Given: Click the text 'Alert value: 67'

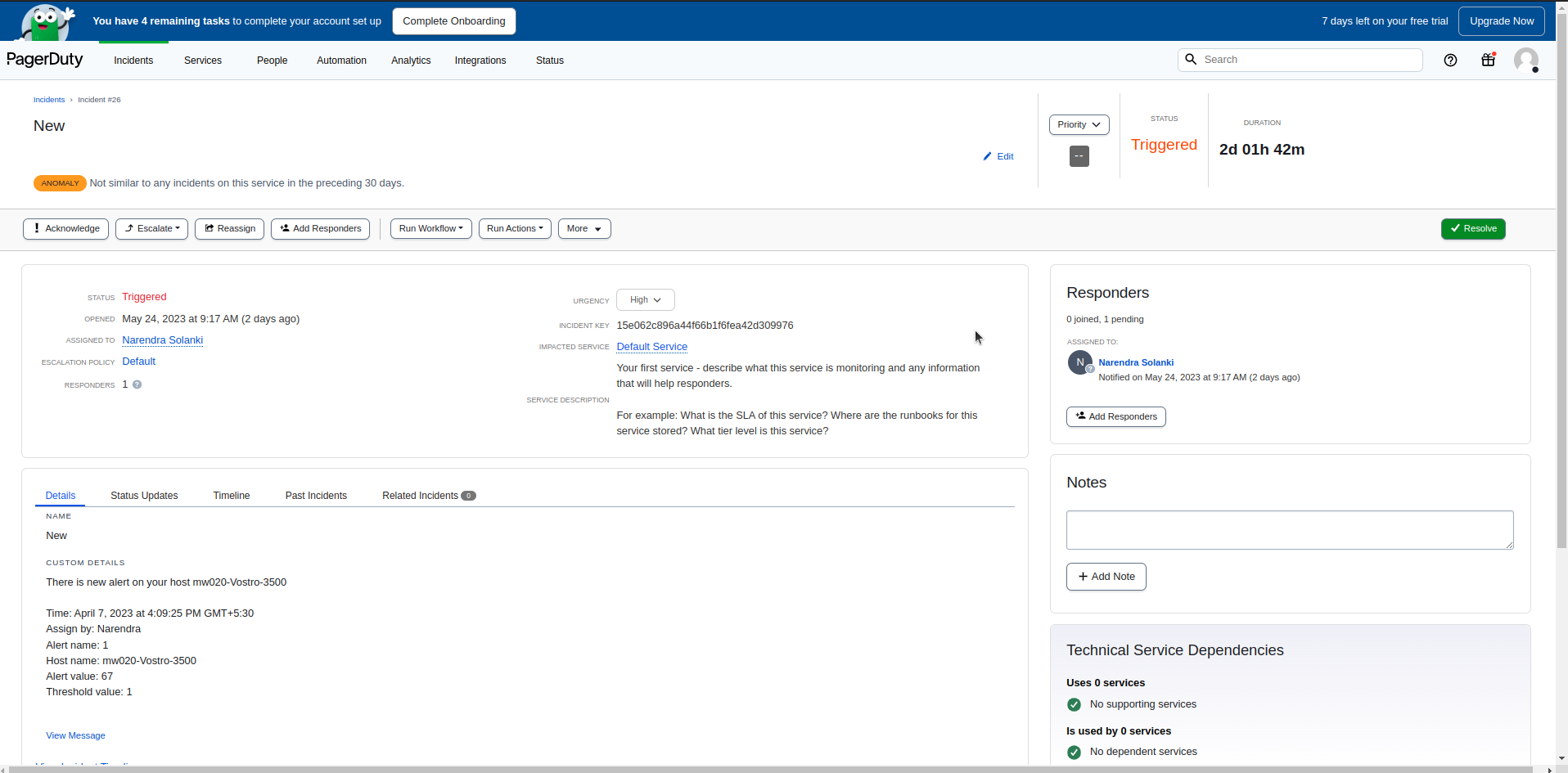Looking at the screenshot, I should pyautogui.click(x=79, y=676).
